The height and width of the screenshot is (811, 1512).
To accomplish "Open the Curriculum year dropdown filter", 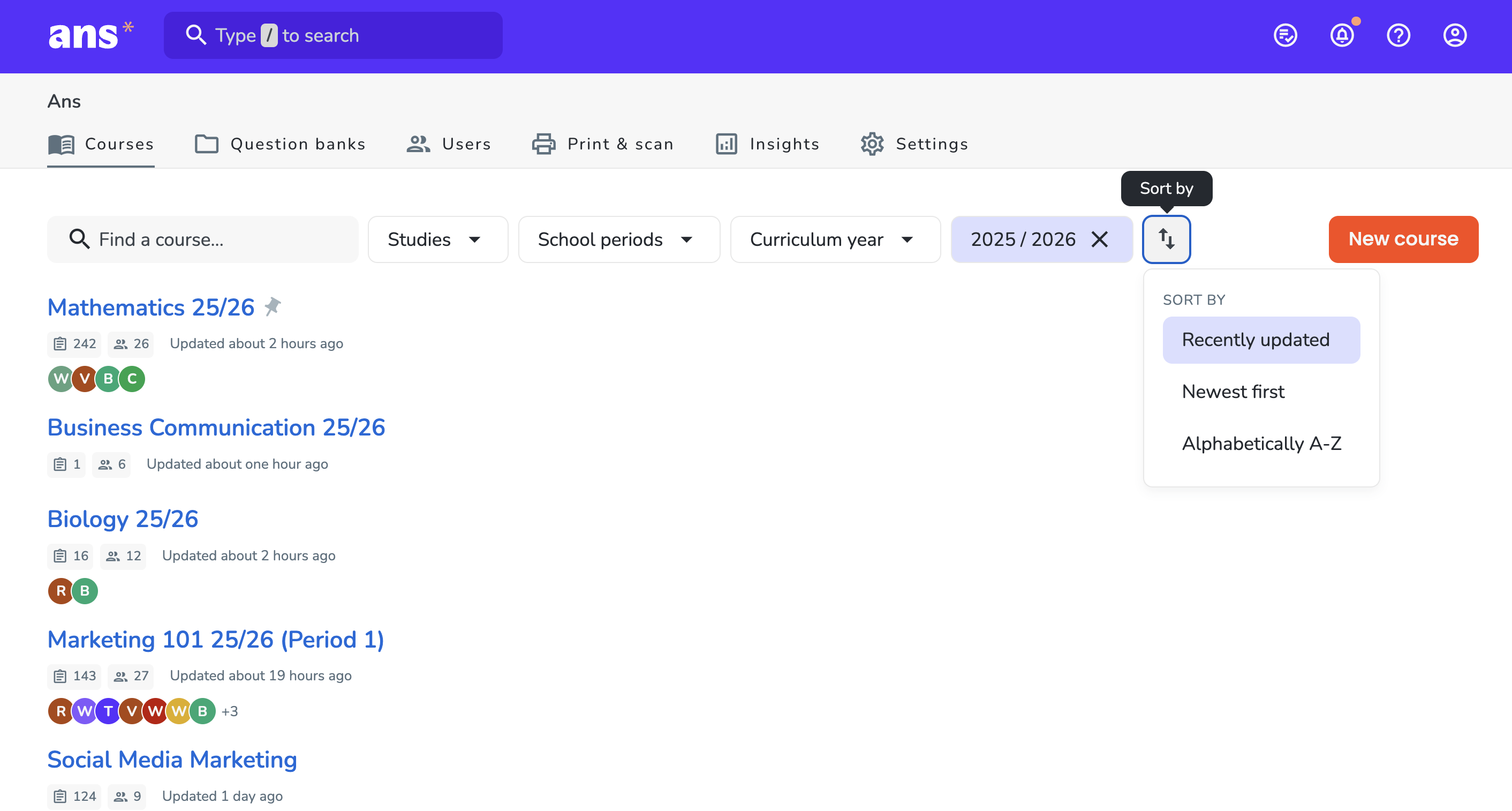I will 835,239.
